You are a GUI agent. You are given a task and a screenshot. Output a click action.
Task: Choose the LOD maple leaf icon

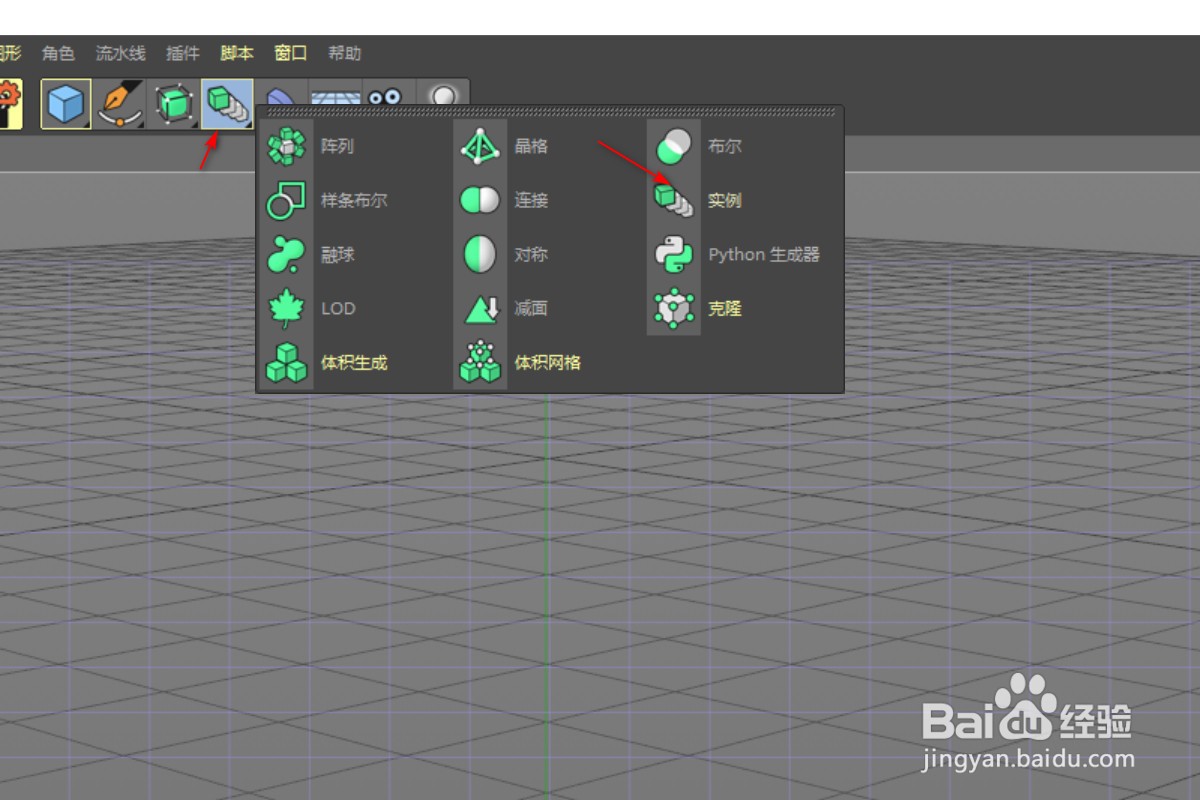(x=287, y=309)
